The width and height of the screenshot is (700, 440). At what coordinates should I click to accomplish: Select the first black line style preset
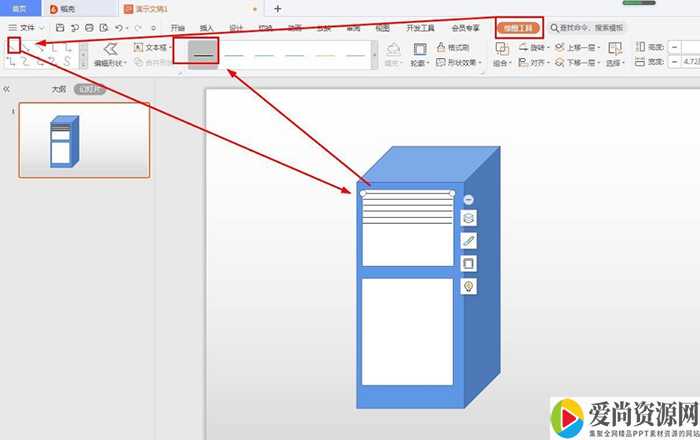click(203, 55)
